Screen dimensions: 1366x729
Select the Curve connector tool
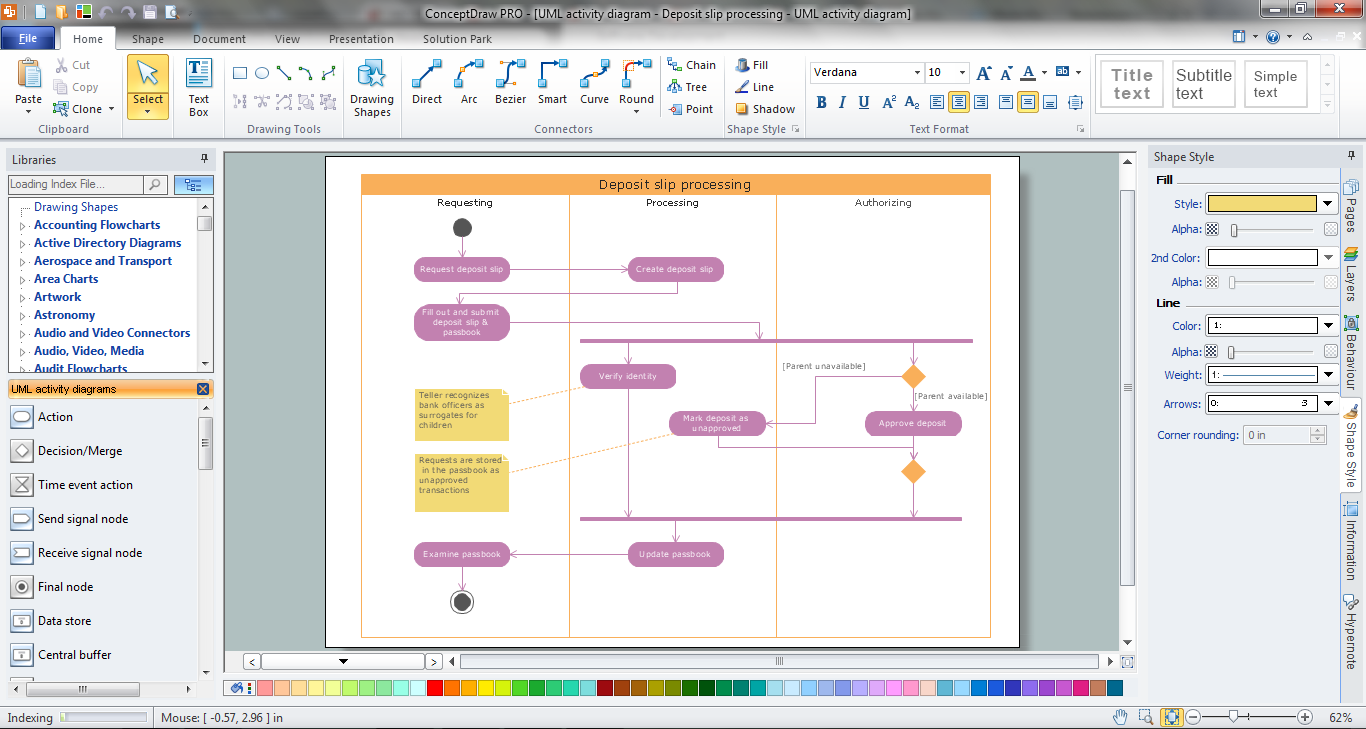point(594,82)
